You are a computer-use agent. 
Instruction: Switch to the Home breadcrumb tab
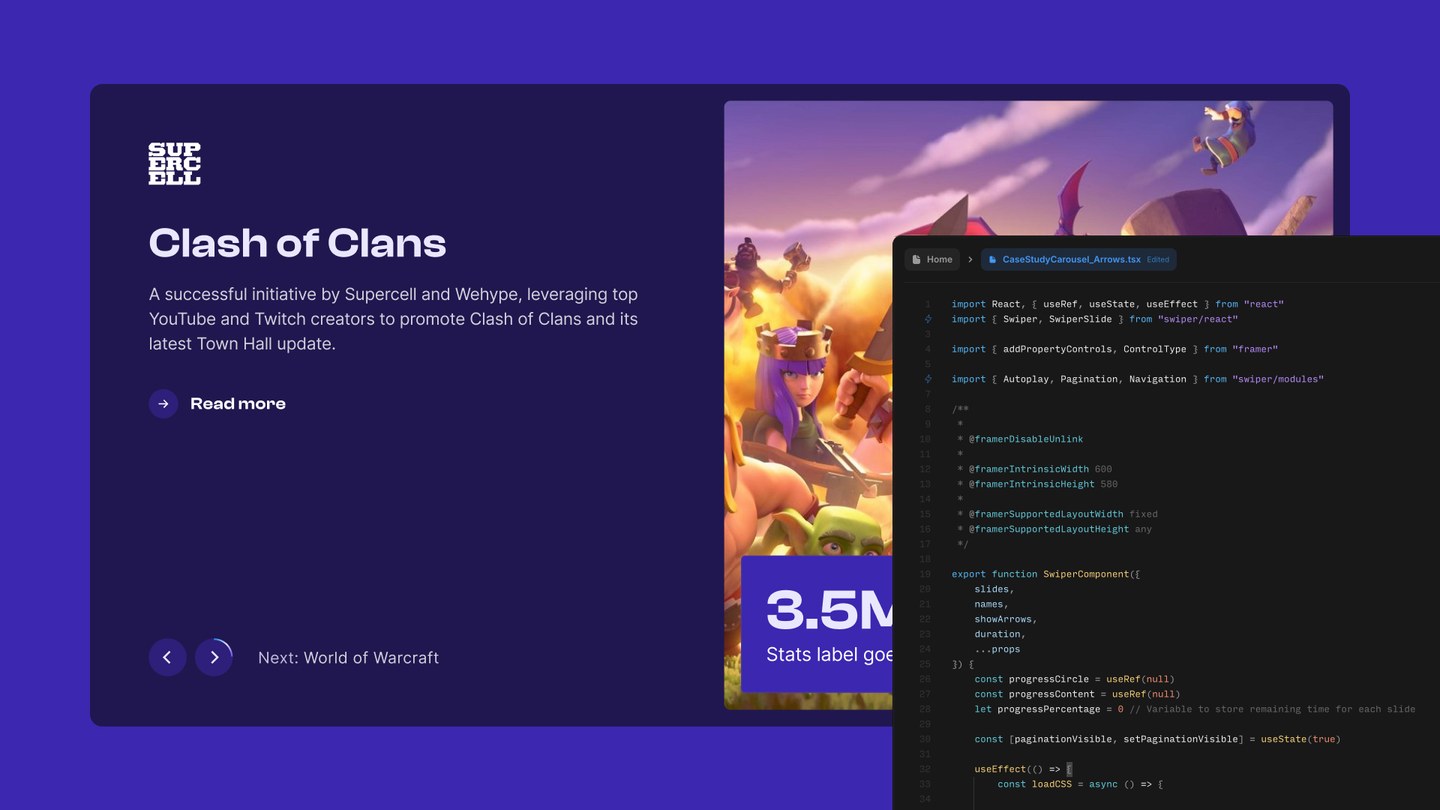932,260
